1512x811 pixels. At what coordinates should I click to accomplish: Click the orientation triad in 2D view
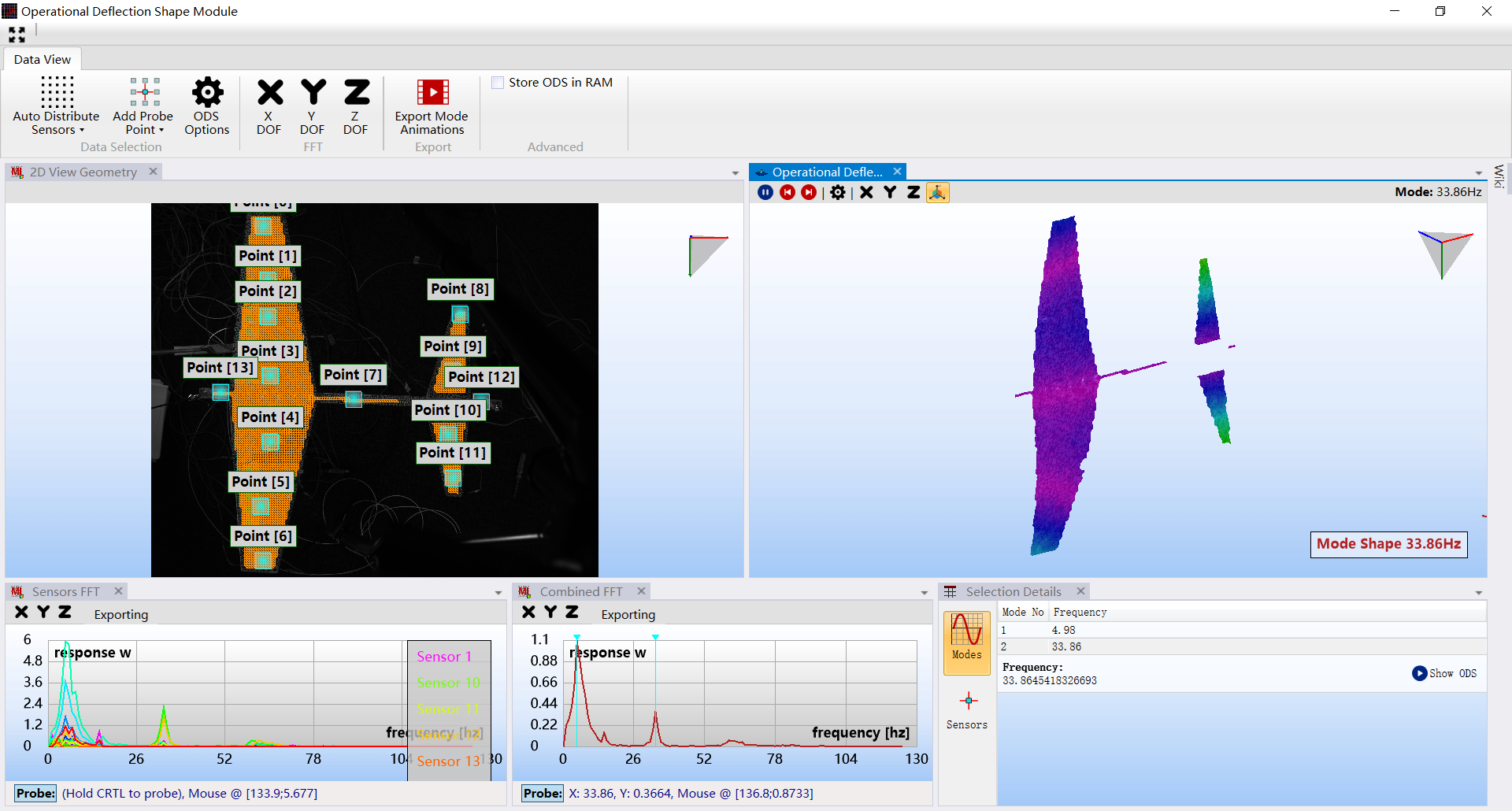point(708,256)
